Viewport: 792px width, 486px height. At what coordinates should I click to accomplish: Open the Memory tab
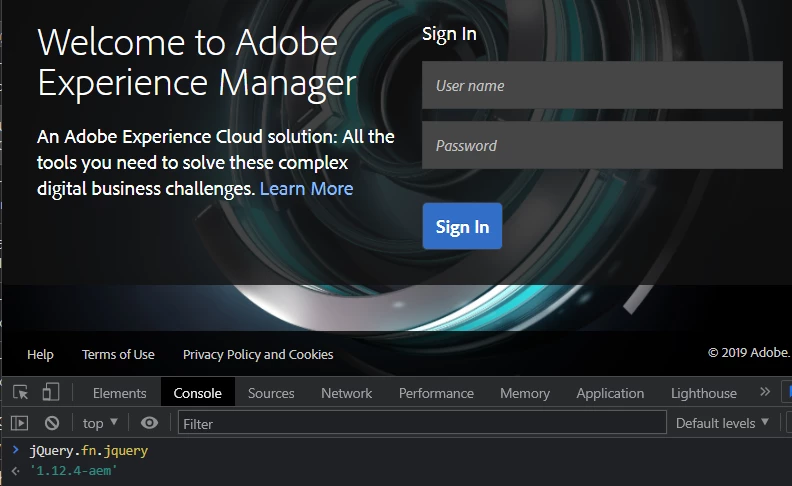[x=525, y=393]
